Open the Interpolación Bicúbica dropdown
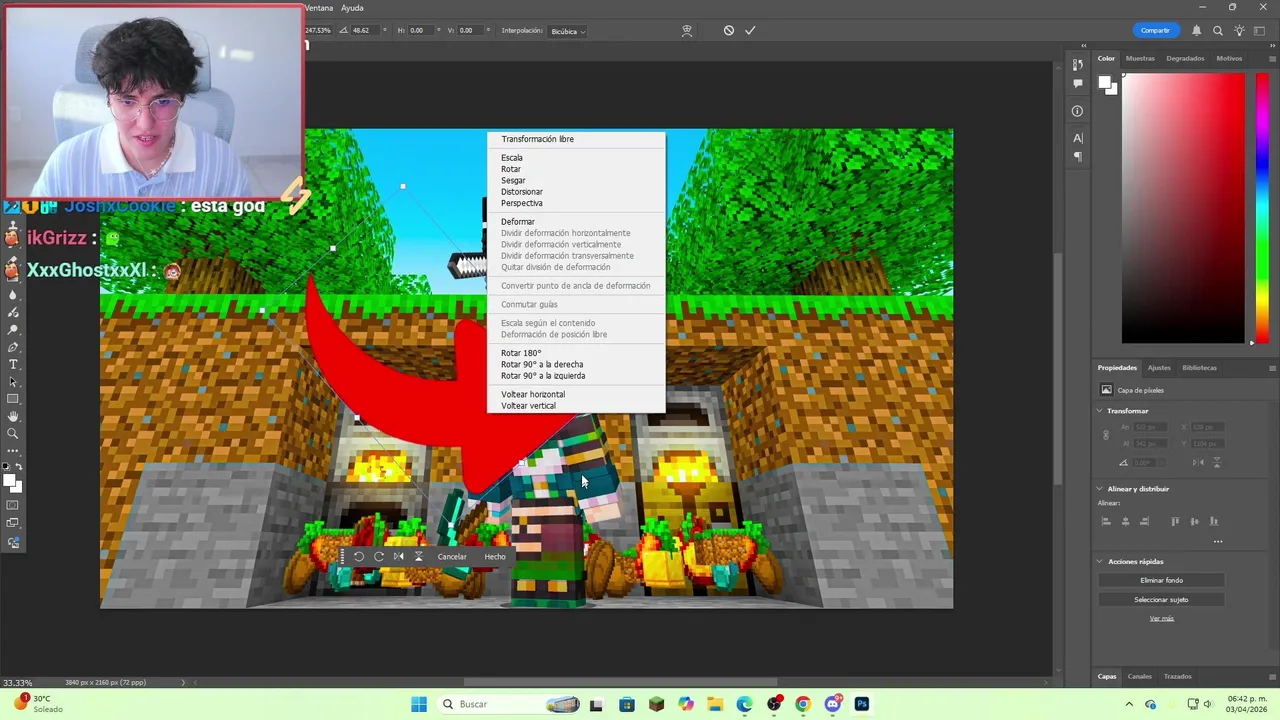 point(568,31)
